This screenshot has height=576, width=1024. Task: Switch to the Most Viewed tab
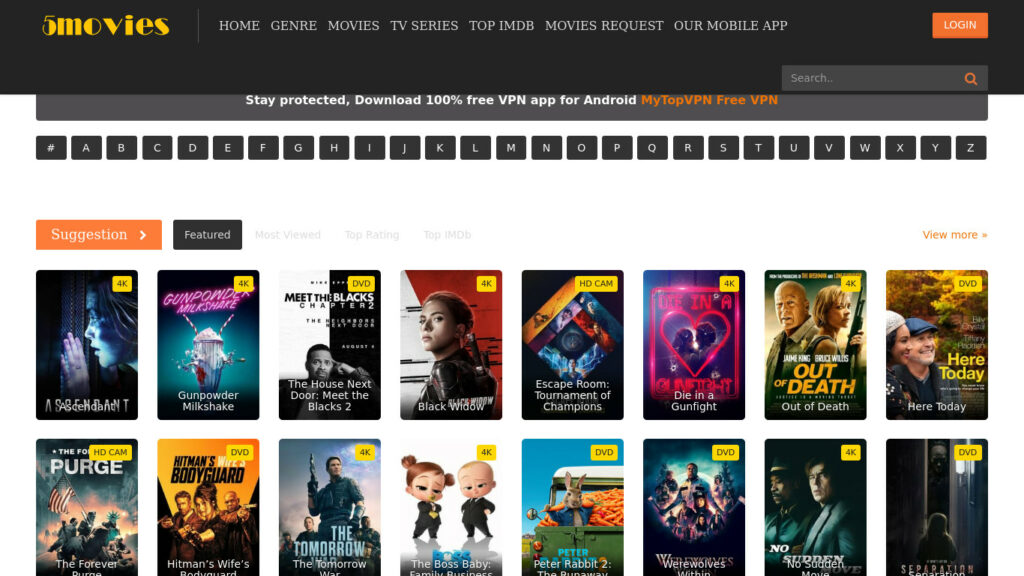(287, 234)
